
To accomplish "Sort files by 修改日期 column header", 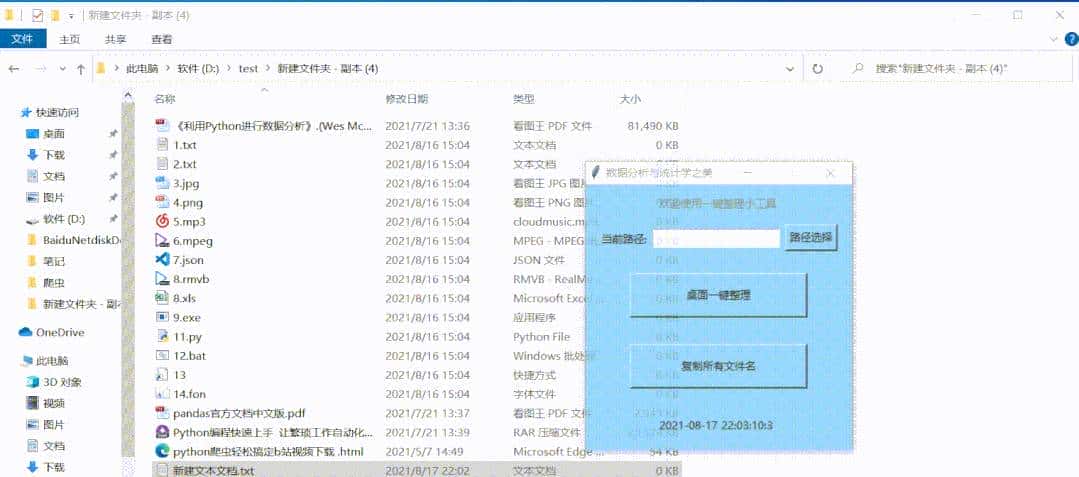I will tap(407, 99).
